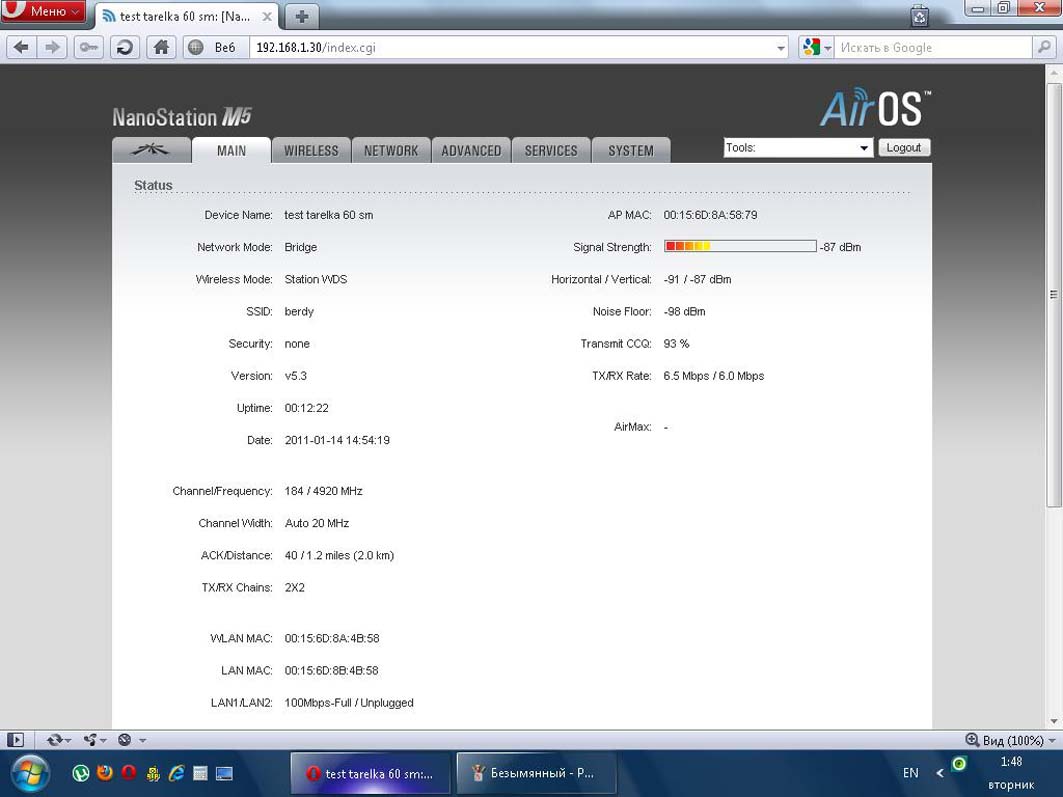1063x797 pixels.
Task: Launch Firefox from the taskbar
Action: pos(104,773)
